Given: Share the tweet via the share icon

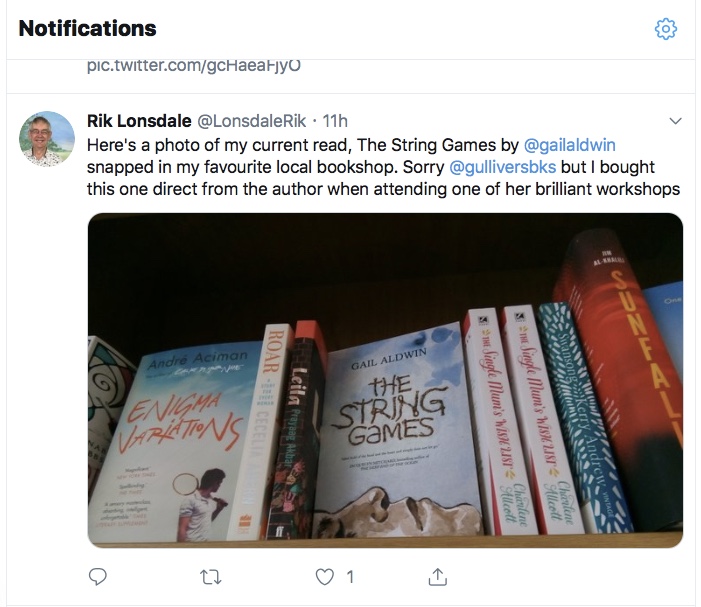Looking at the screenshot, I should click(436, 576).
